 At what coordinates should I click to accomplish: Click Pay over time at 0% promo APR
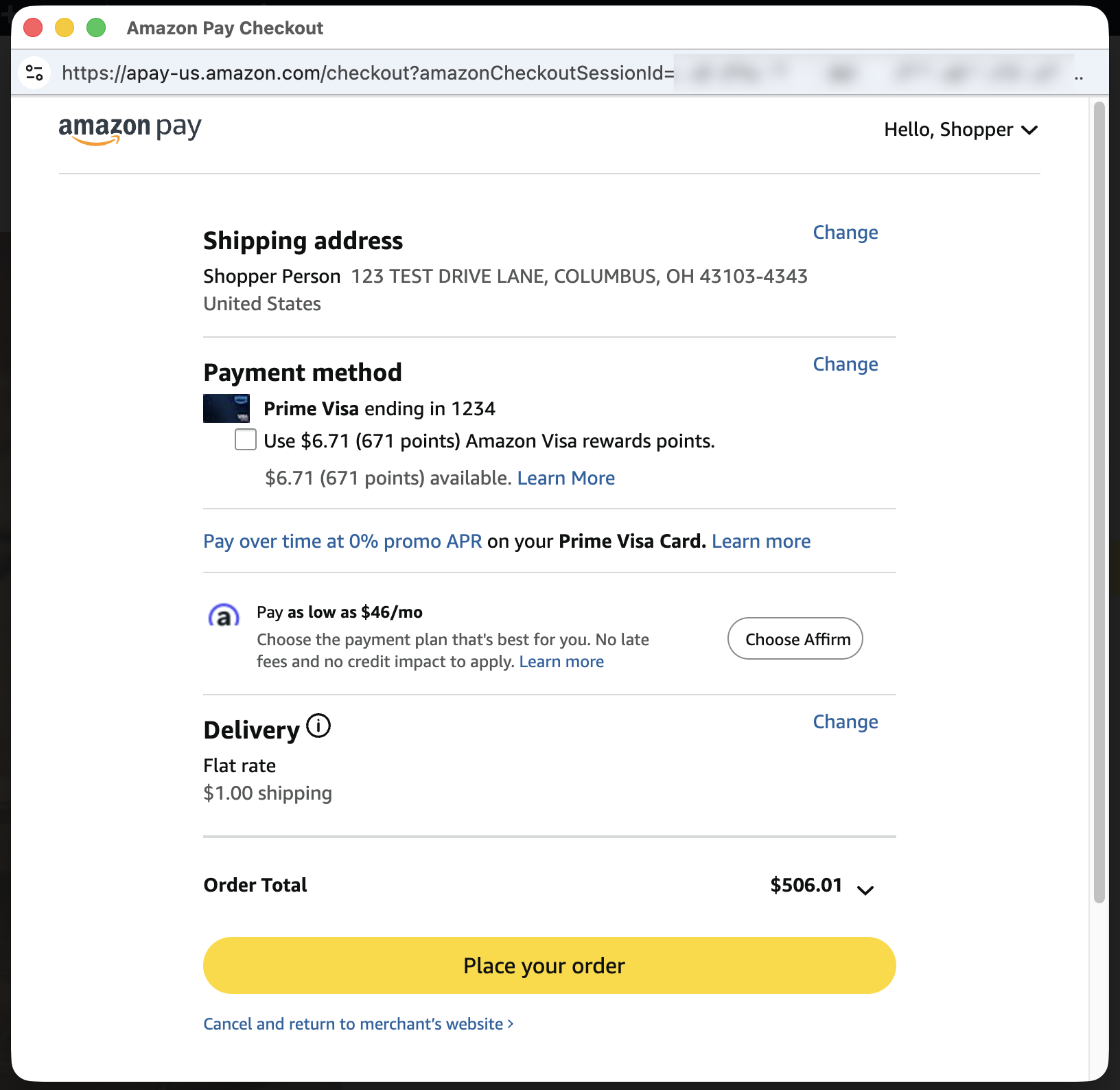coord(342,542)
